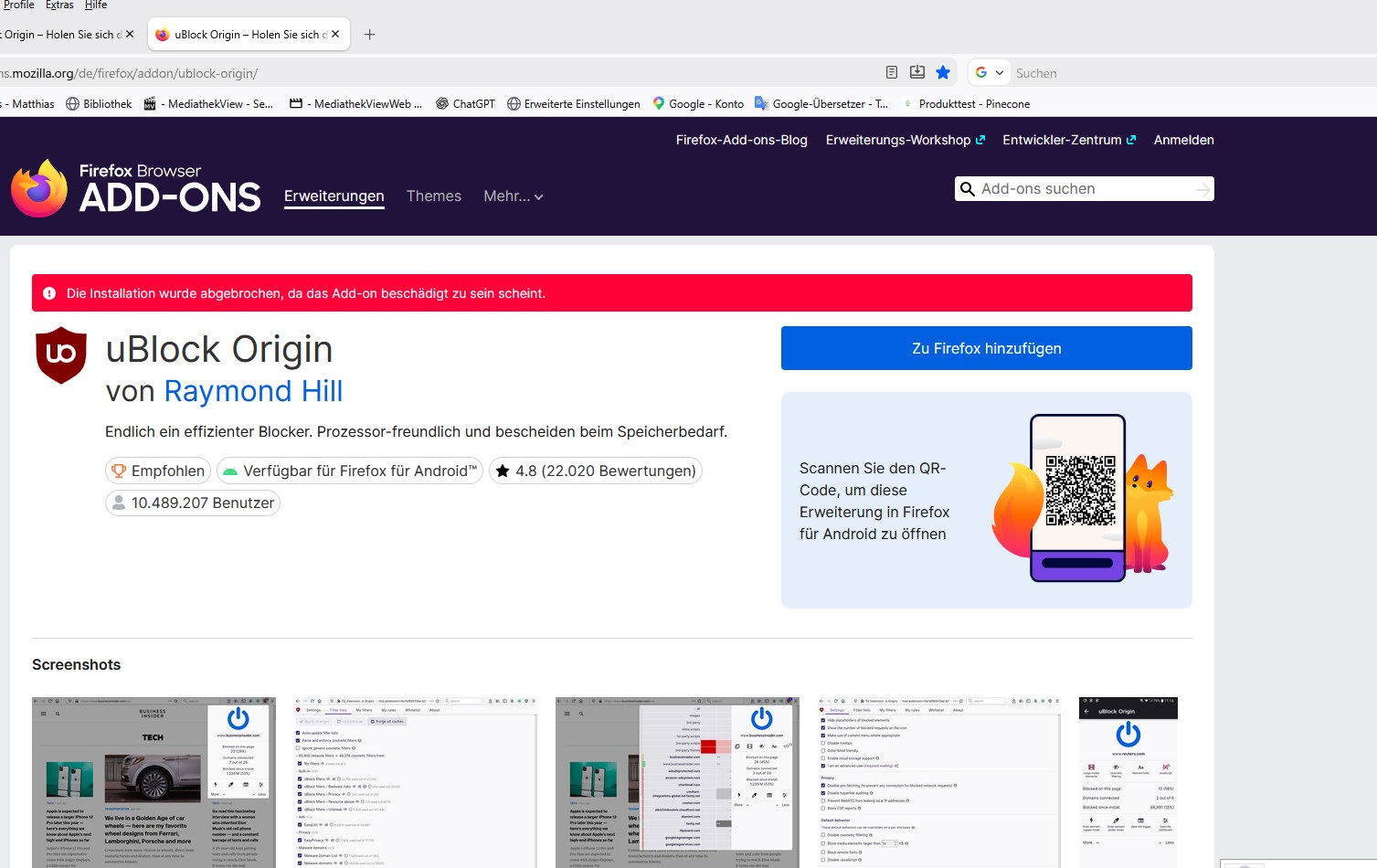Click the star icon on the rating badge
This screenshot has height=868, width=1377.
tap(503, 471)
